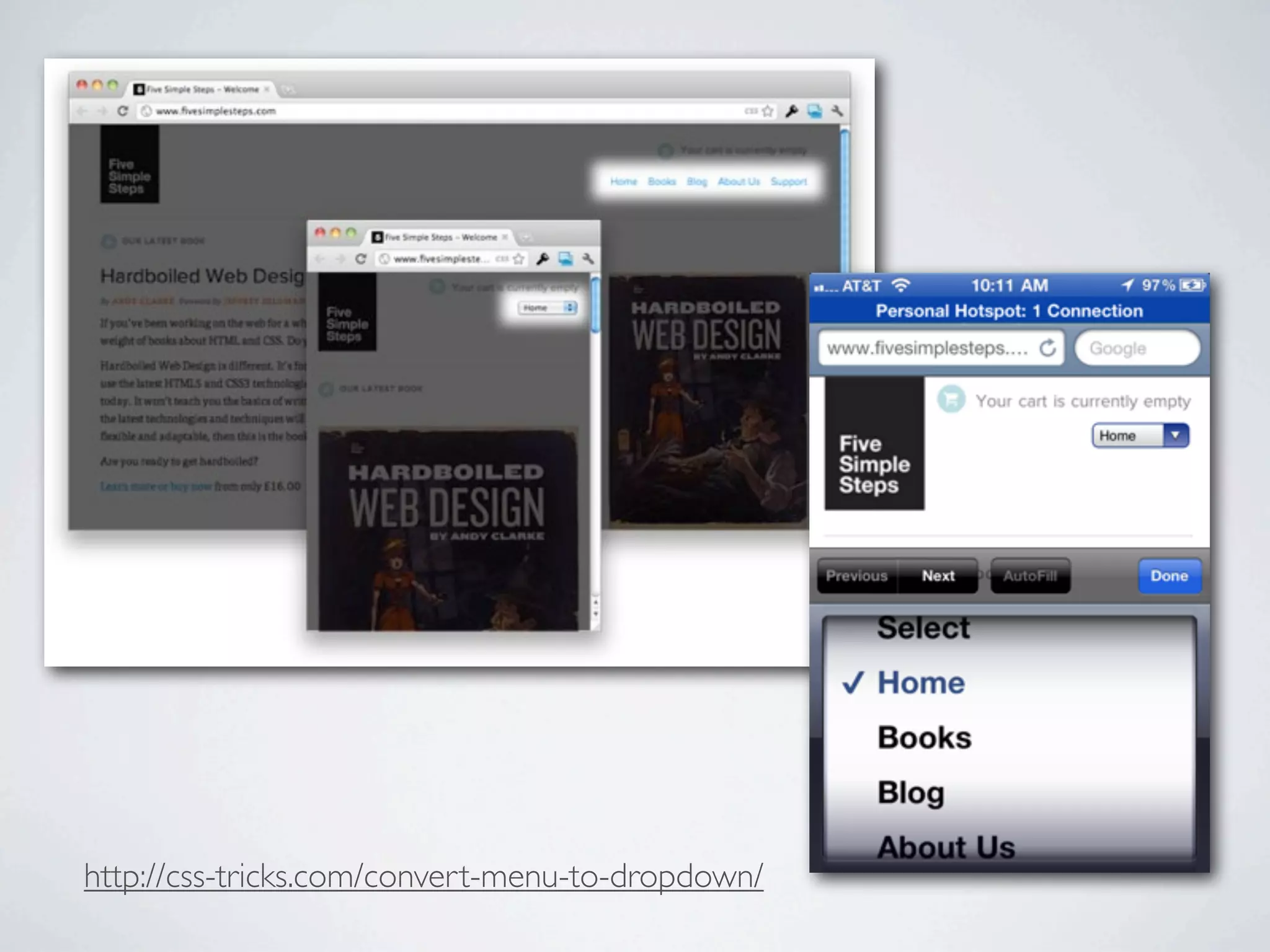
Task: Tap the cart icon on the iPhone page
Action: point(951,399)
